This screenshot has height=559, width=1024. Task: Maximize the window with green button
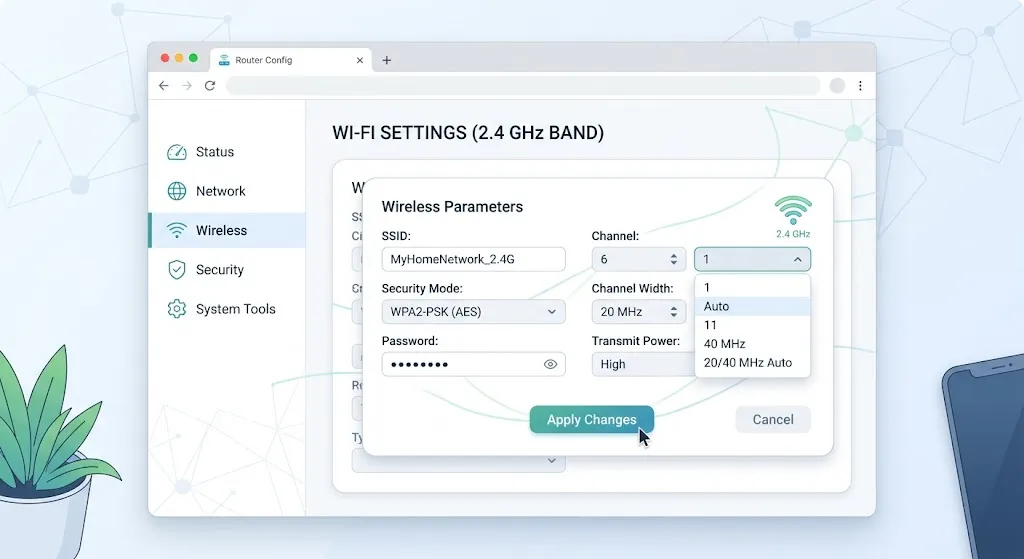[x=193, y=58]
